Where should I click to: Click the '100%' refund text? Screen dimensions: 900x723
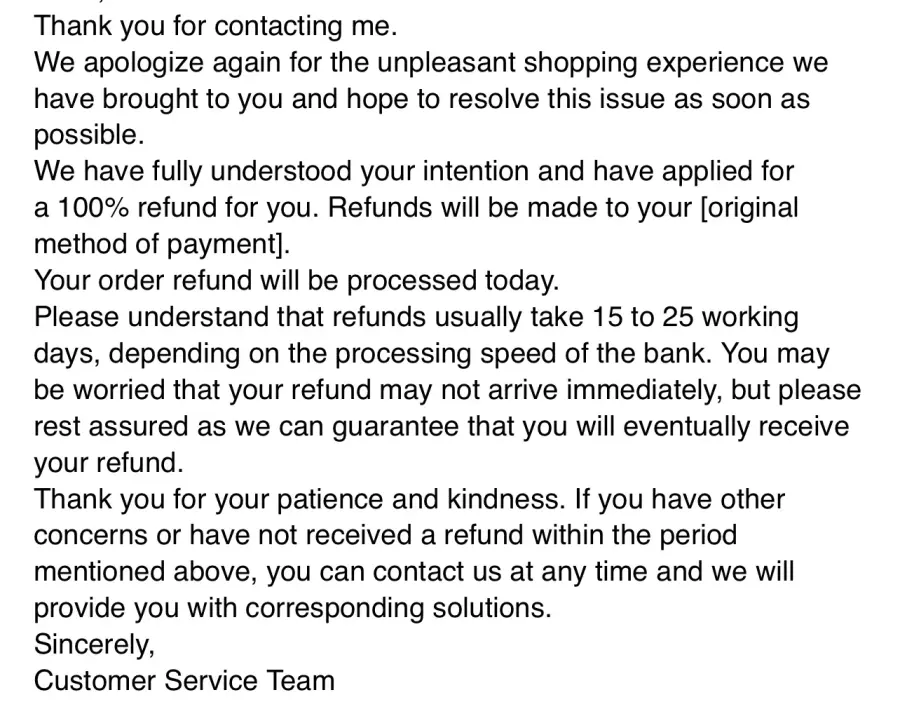[x=93, y=208]
